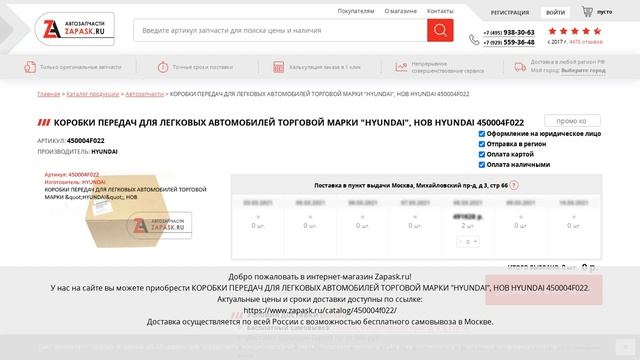The width and height of the screenshot is (640, 360).
Task: Click article number 450004F022 text
Action: (x=85, y=140)
